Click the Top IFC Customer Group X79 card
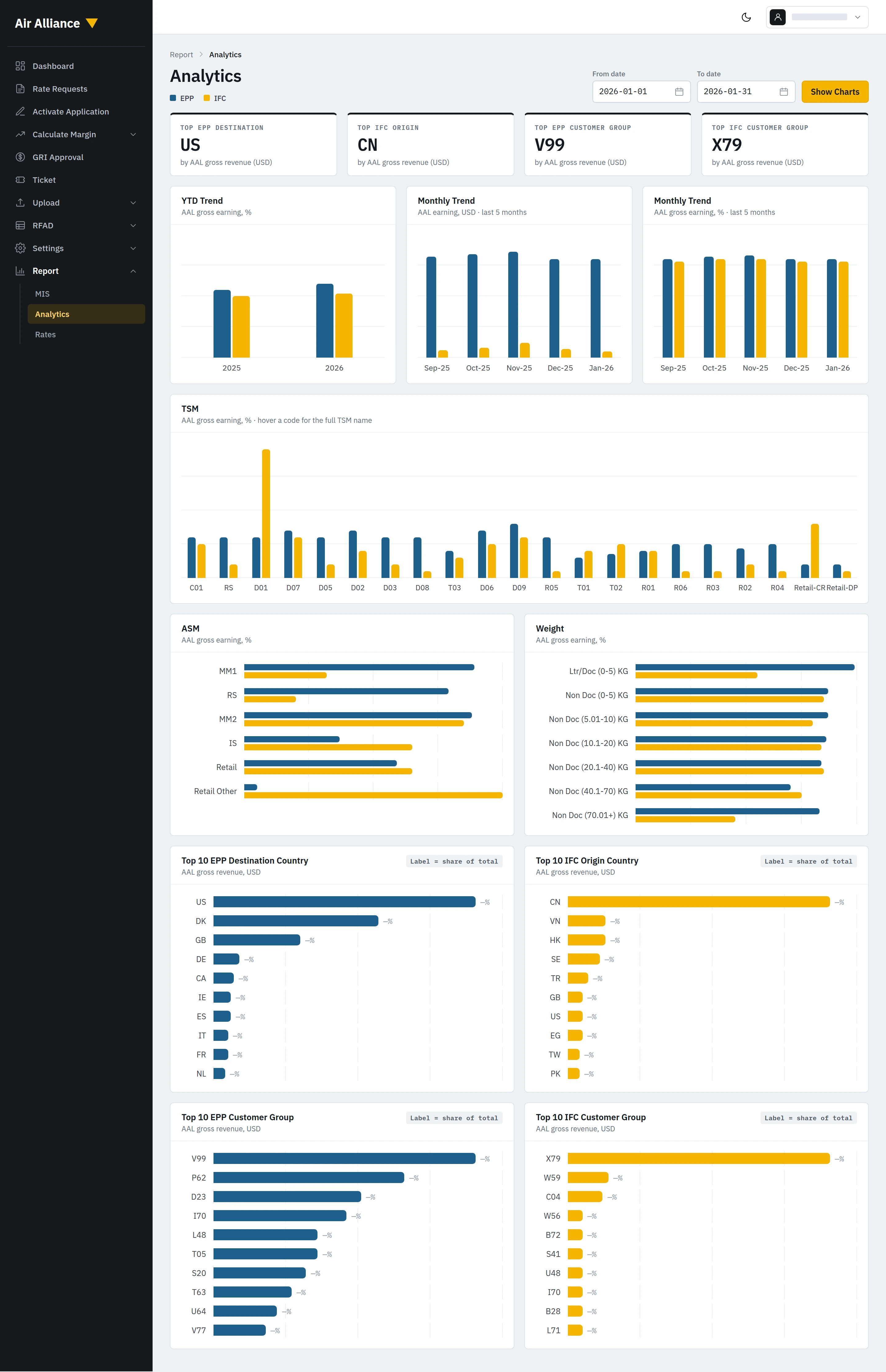The height and width of the screenshot is (1372, 886). (785, 144)
